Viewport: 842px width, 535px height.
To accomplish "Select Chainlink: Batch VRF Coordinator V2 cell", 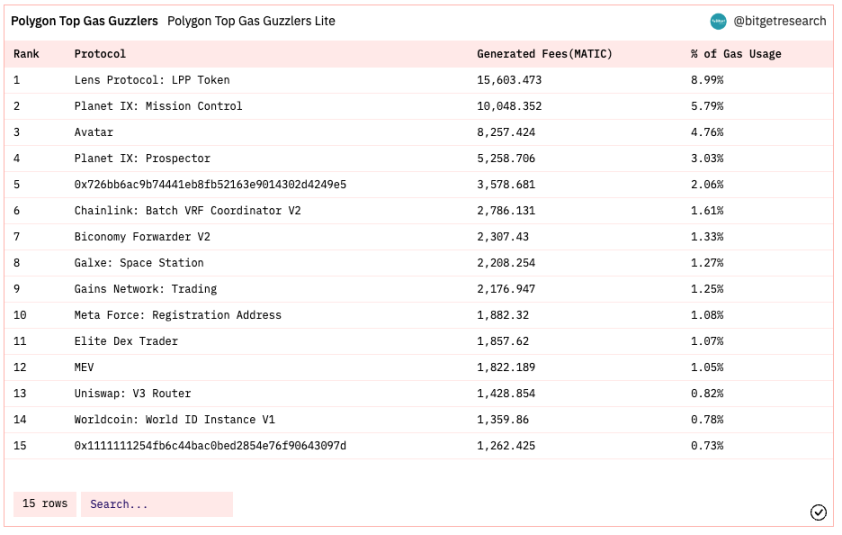I will click(x=187, y=211).
